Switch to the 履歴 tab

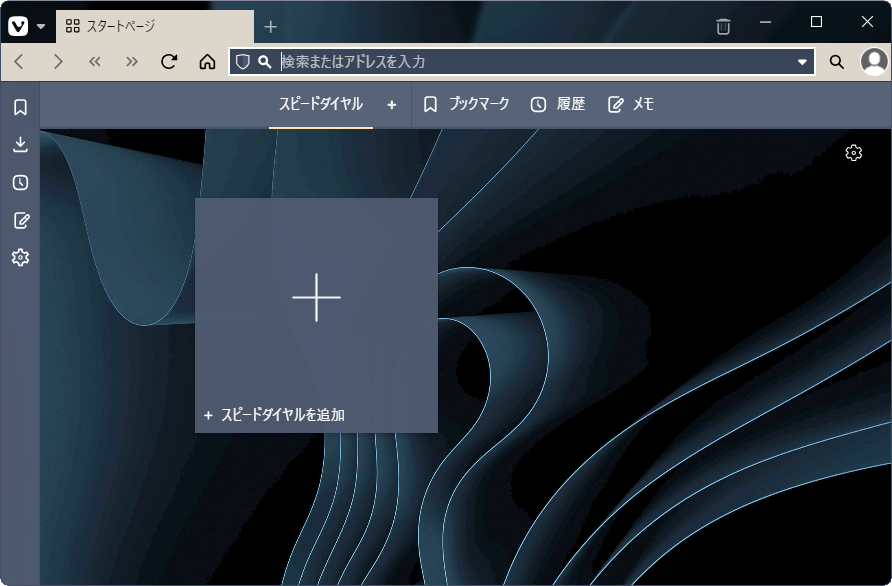pos(558,104)
